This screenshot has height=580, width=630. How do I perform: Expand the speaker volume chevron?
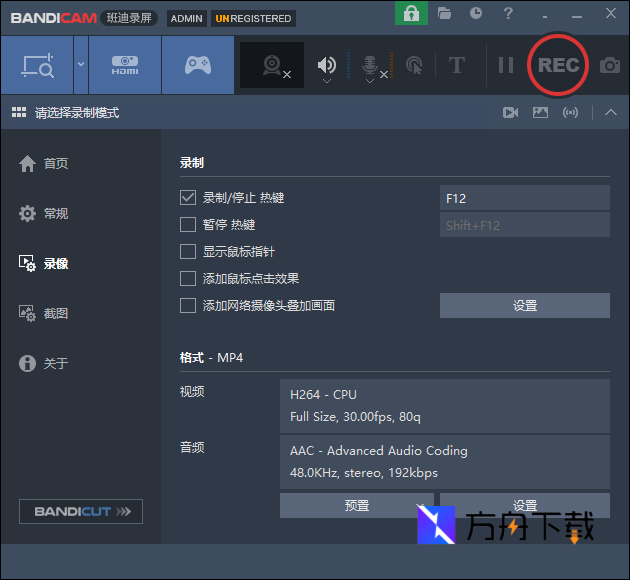tap(327, 81)
